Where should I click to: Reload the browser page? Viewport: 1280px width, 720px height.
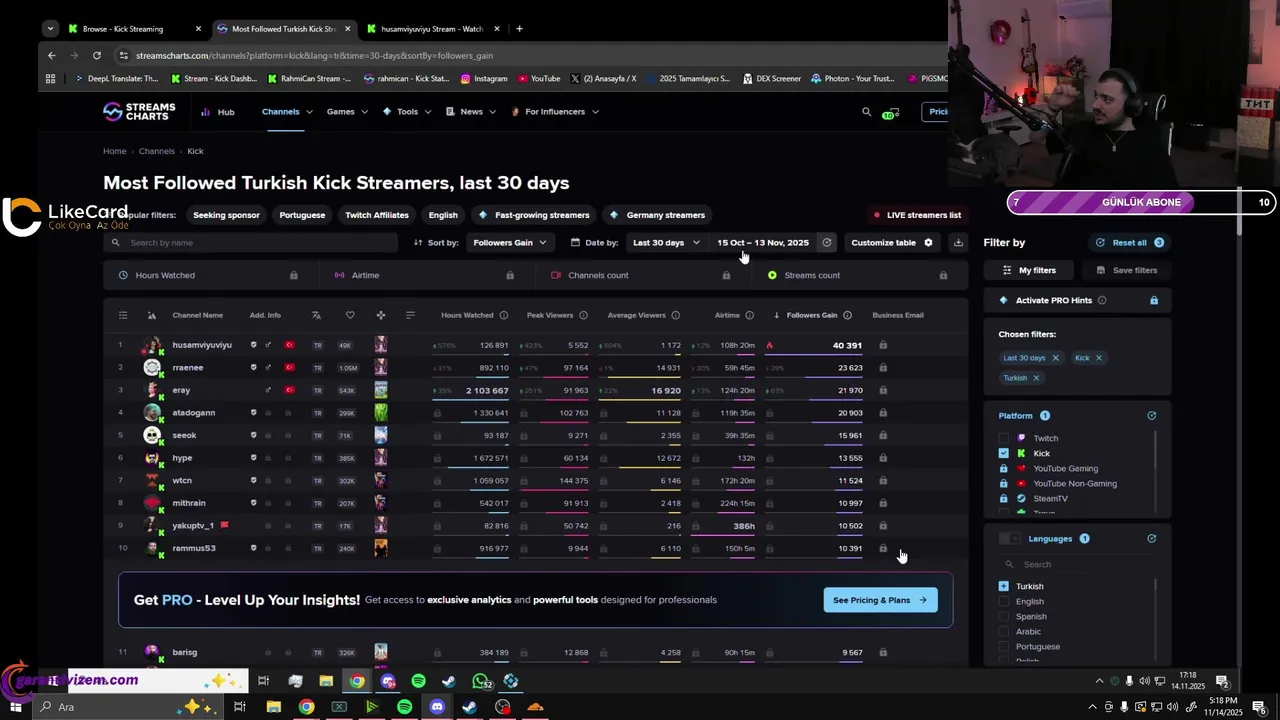point(96,55)
